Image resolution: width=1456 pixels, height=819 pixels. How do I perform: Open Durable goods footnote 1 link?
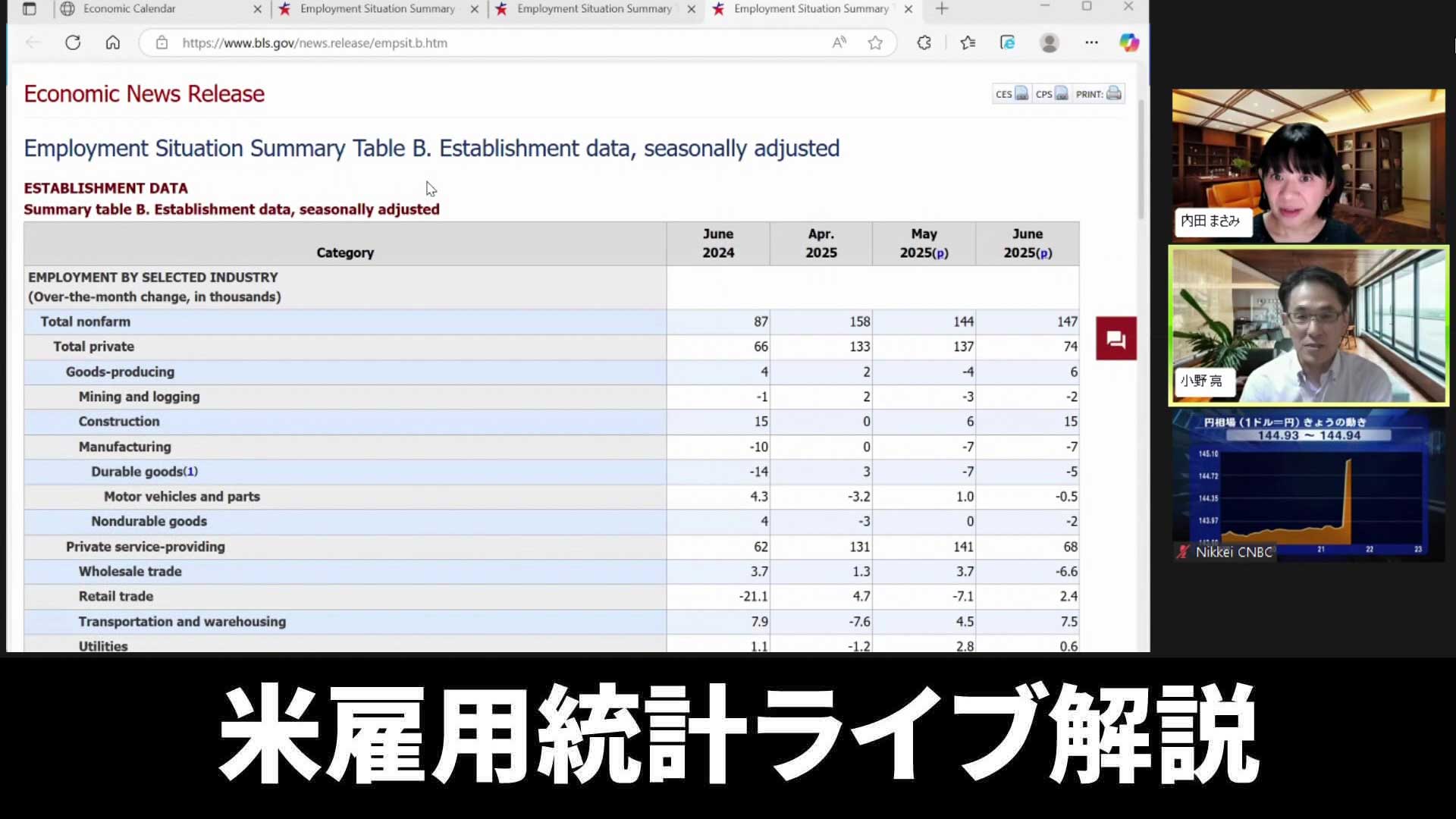click(x=190, y=472)
